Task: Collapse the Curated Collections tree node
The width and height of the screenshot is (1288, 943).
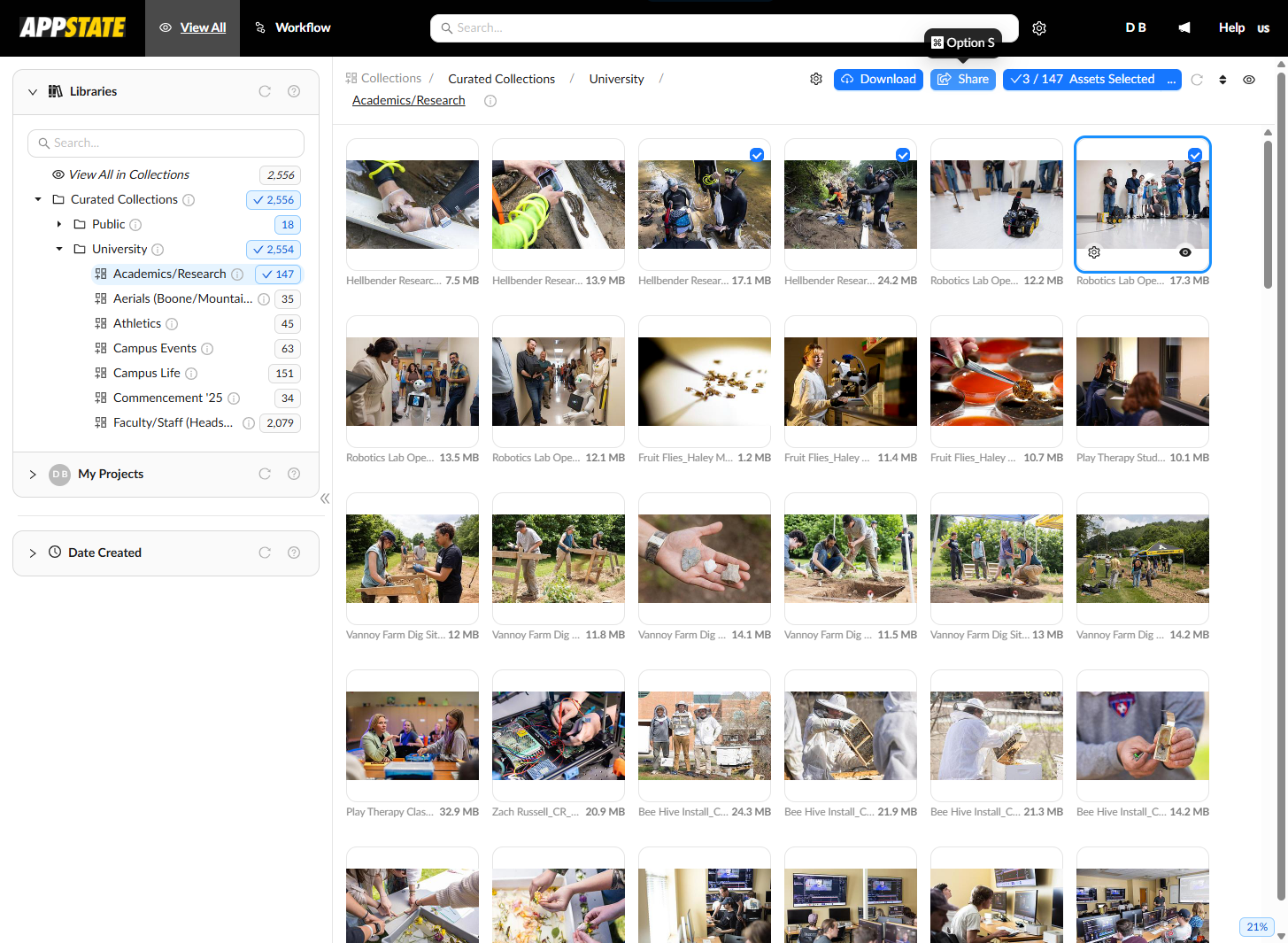Action: 38,199
